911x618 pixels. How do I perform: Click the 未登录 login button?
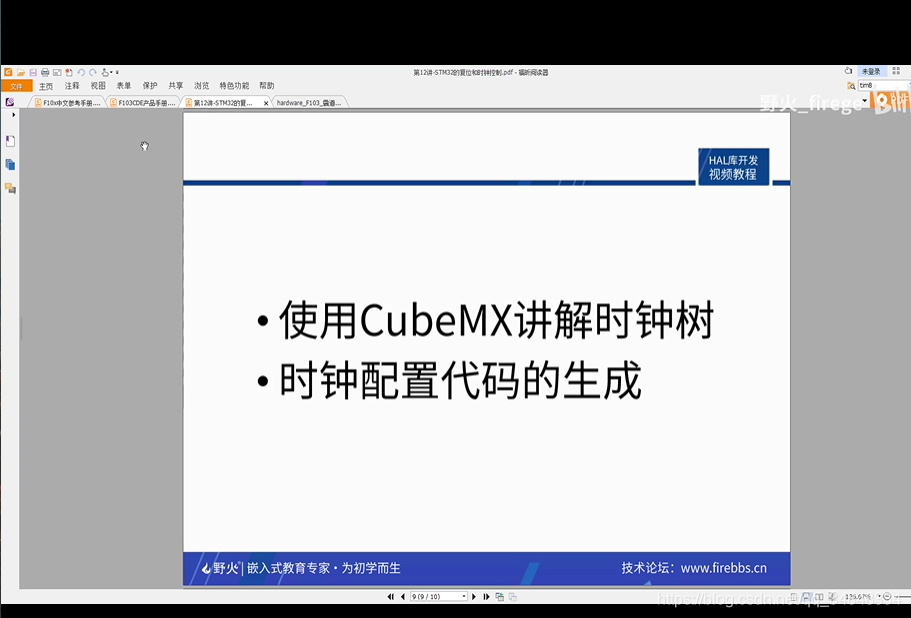click(871, 71)
